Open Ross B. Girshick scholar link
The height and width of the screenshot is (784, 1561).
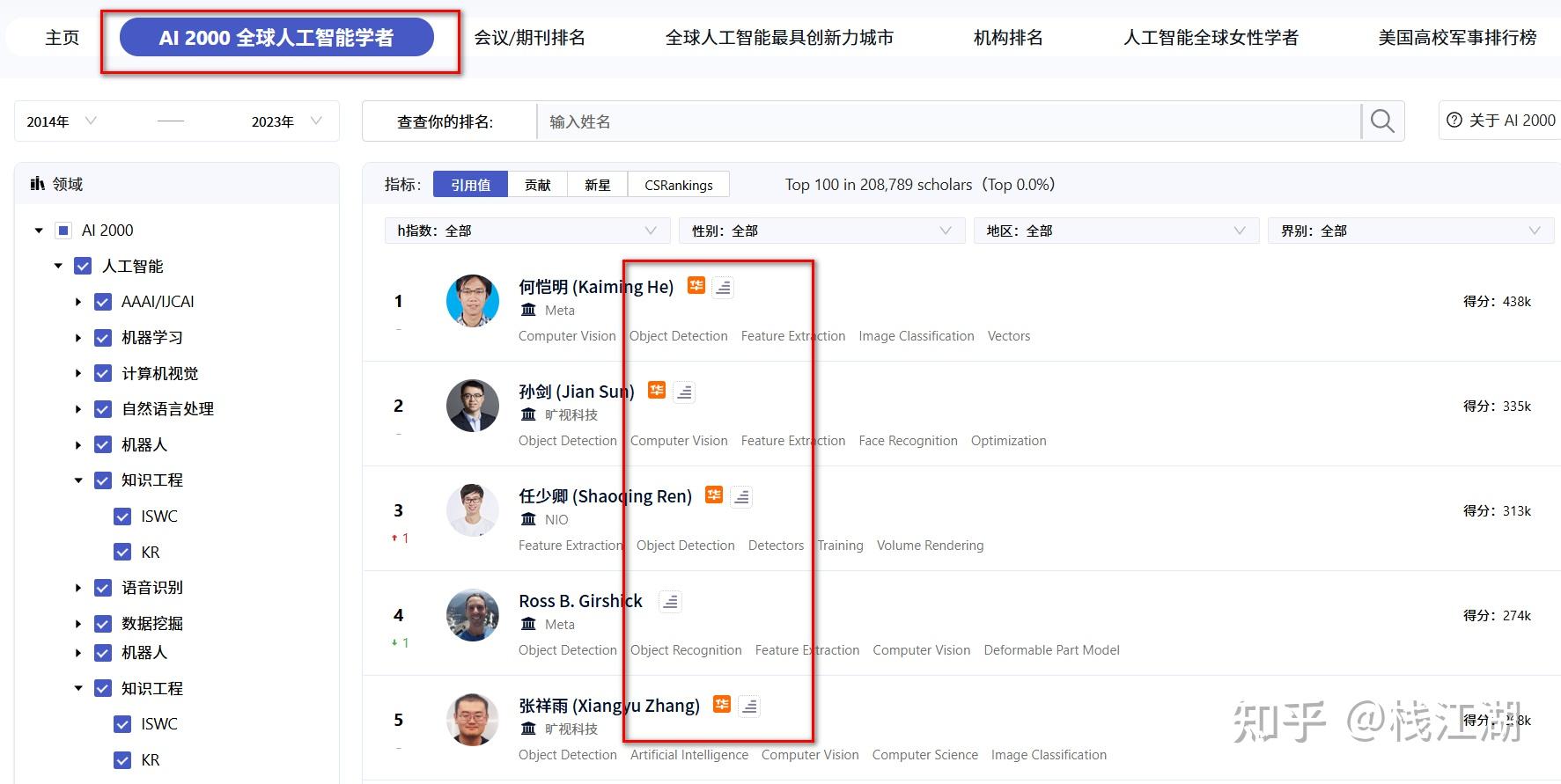[x=581, y=601]
